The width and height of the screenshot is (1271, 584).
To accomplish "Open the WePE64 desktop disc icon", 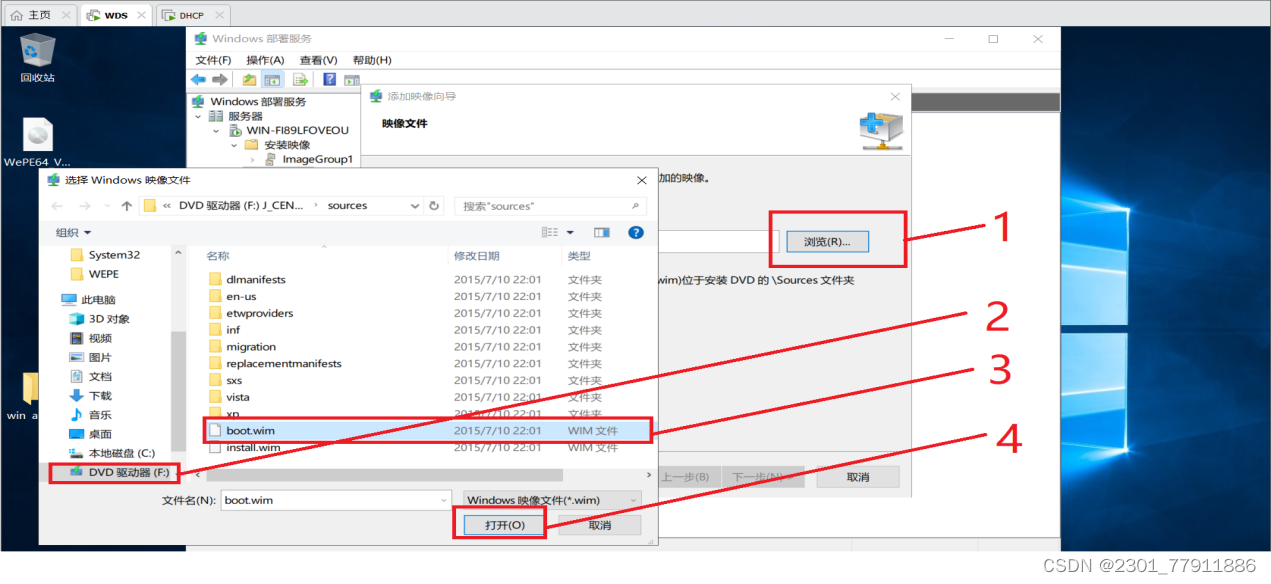I will click(37, 143).
